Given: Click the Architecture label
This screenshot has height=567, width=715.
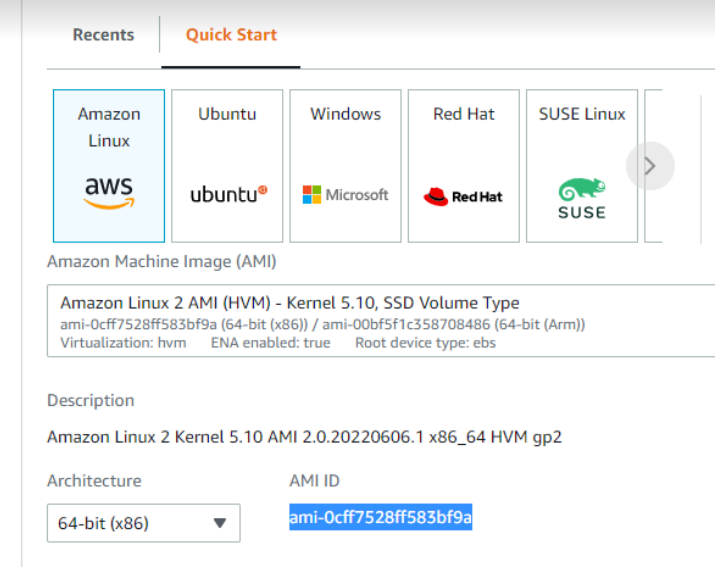Looking at the screenshot, I should 94,480.
